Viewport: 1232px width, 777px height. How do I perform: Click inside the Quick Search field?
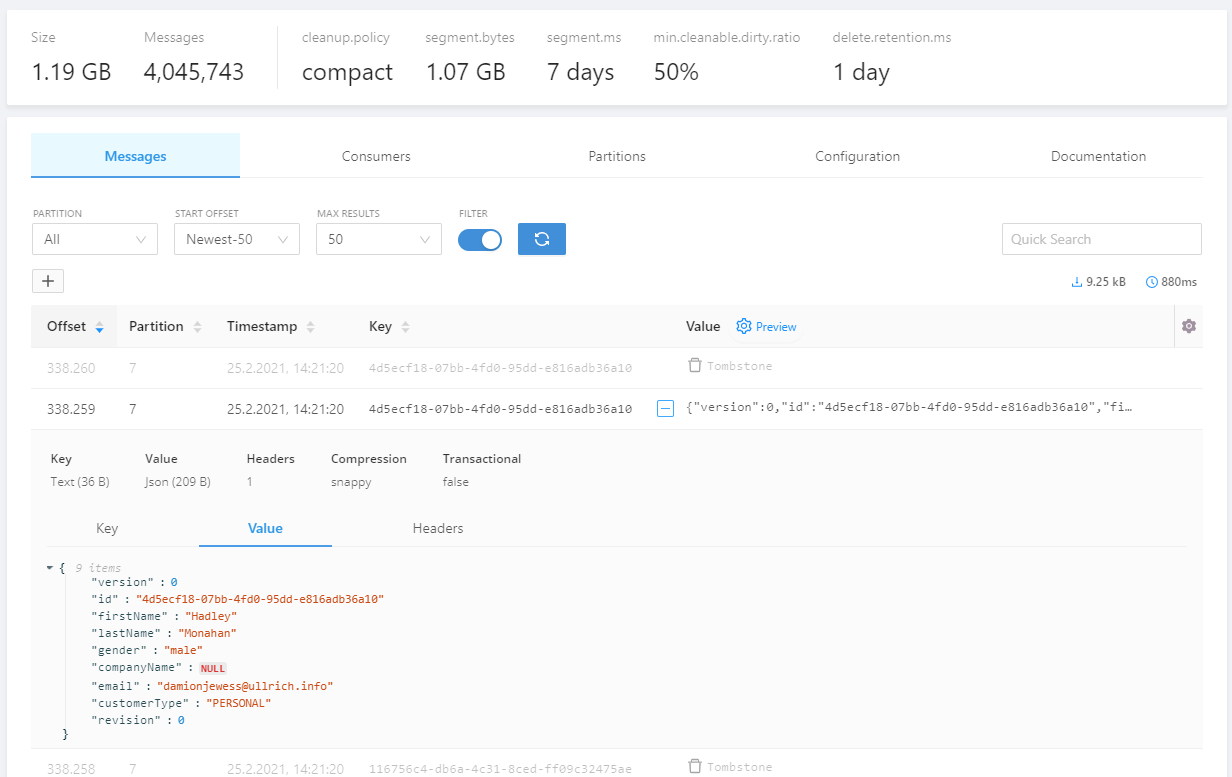point(1101,239)
